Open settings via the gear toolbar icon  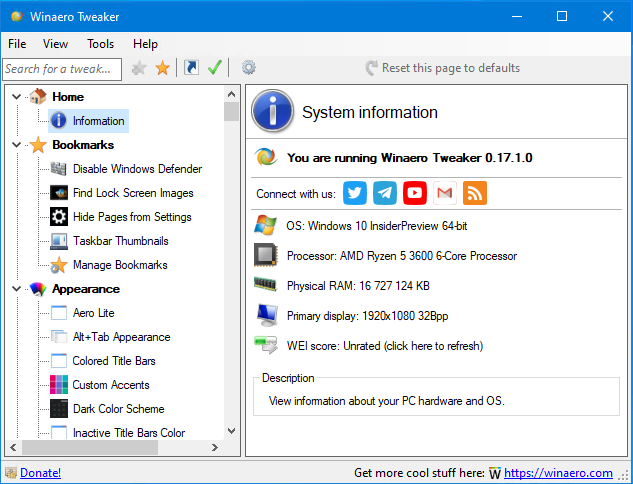(248, 67)
